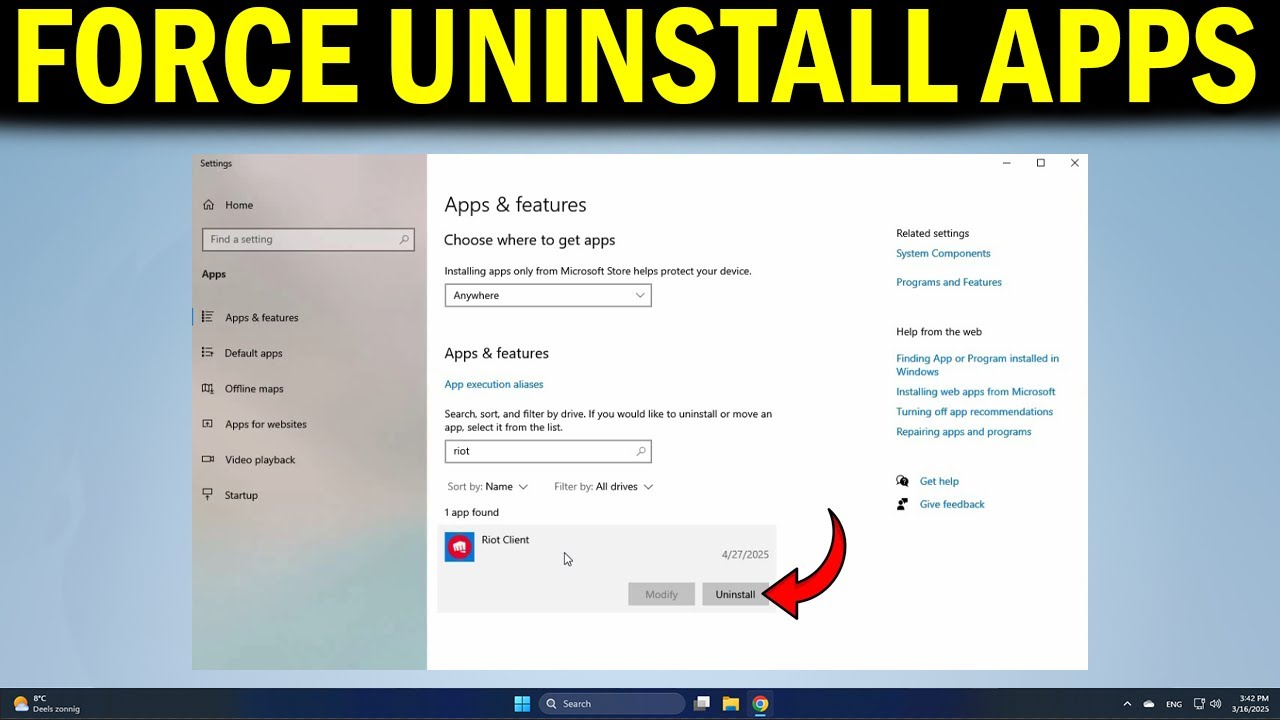Open Repairing apps and programs link

click(x=964, y=432)
